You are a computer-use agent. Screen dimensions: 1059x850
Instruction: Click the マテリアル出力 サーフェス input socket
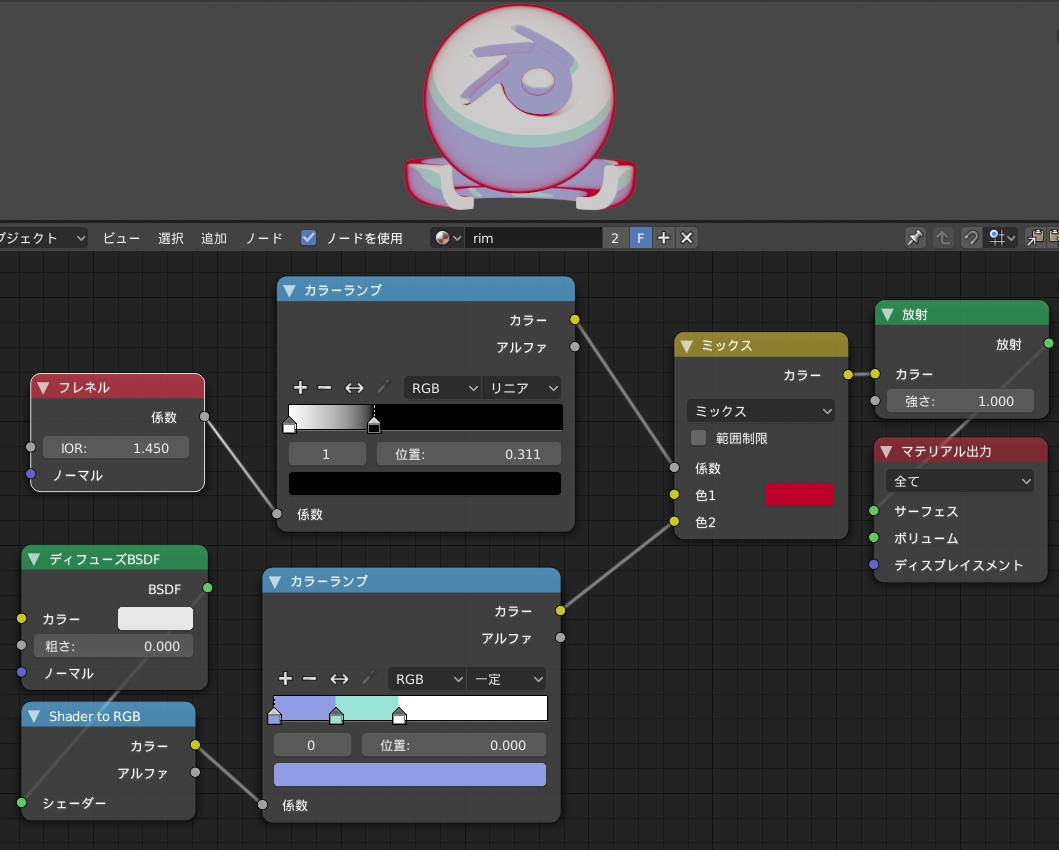(874, 510)
